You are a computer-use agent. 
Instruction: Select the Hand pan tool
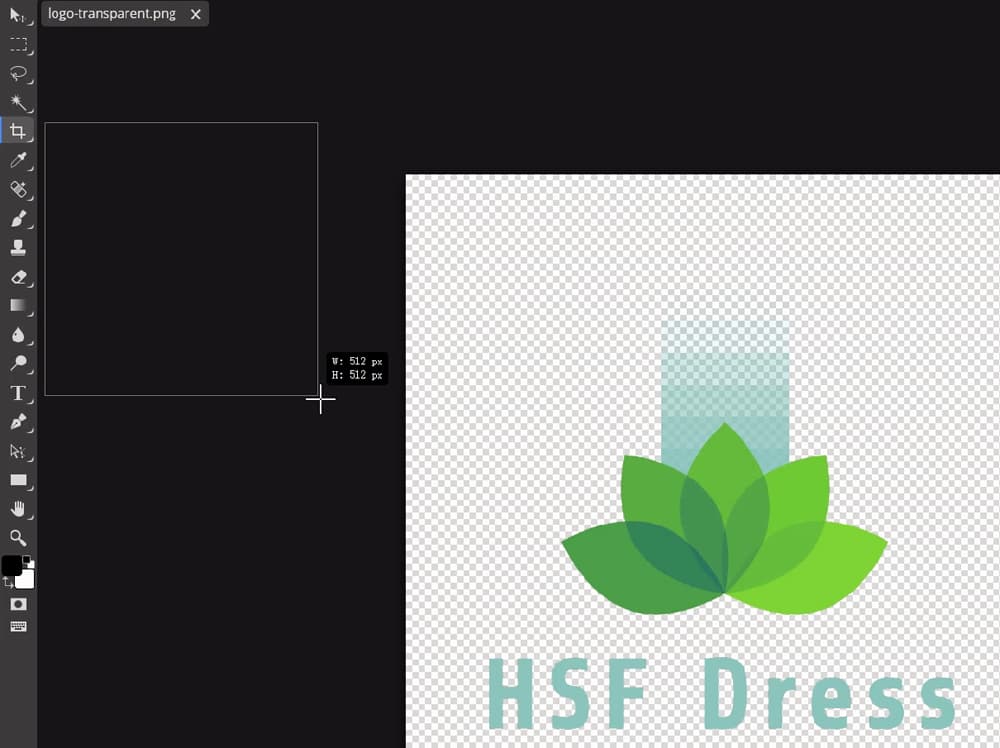tap(18, 509)
